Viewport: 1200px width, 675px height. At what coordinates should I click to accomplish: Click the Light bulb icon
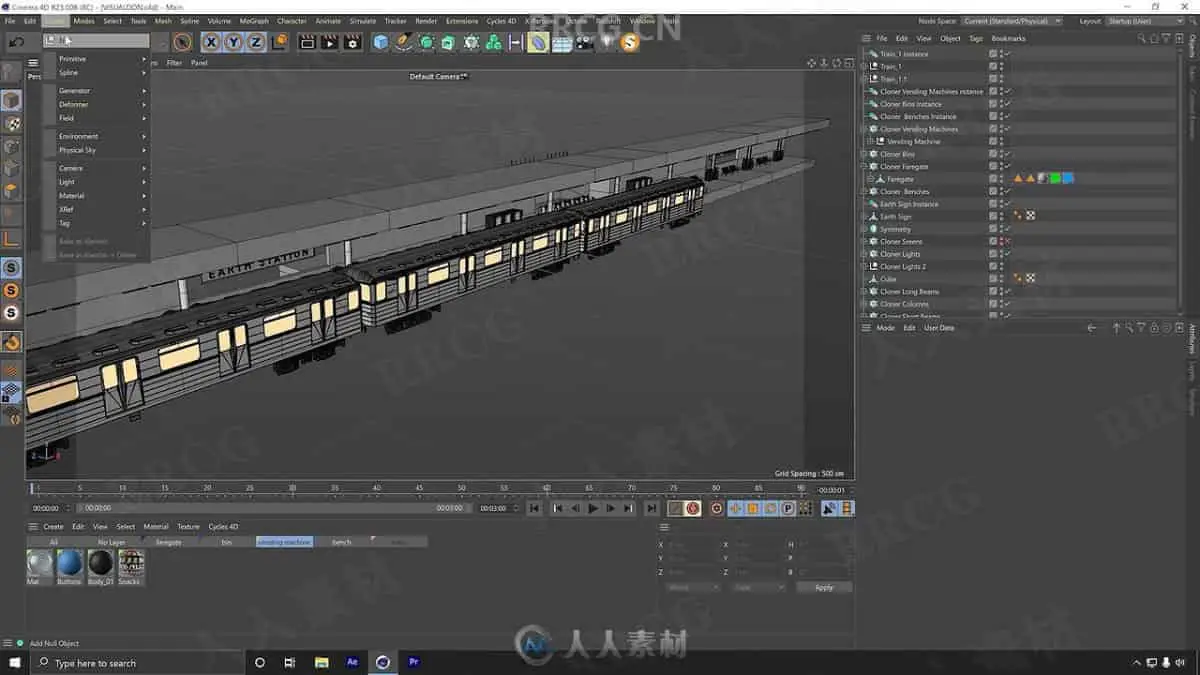tap(607, 42)
